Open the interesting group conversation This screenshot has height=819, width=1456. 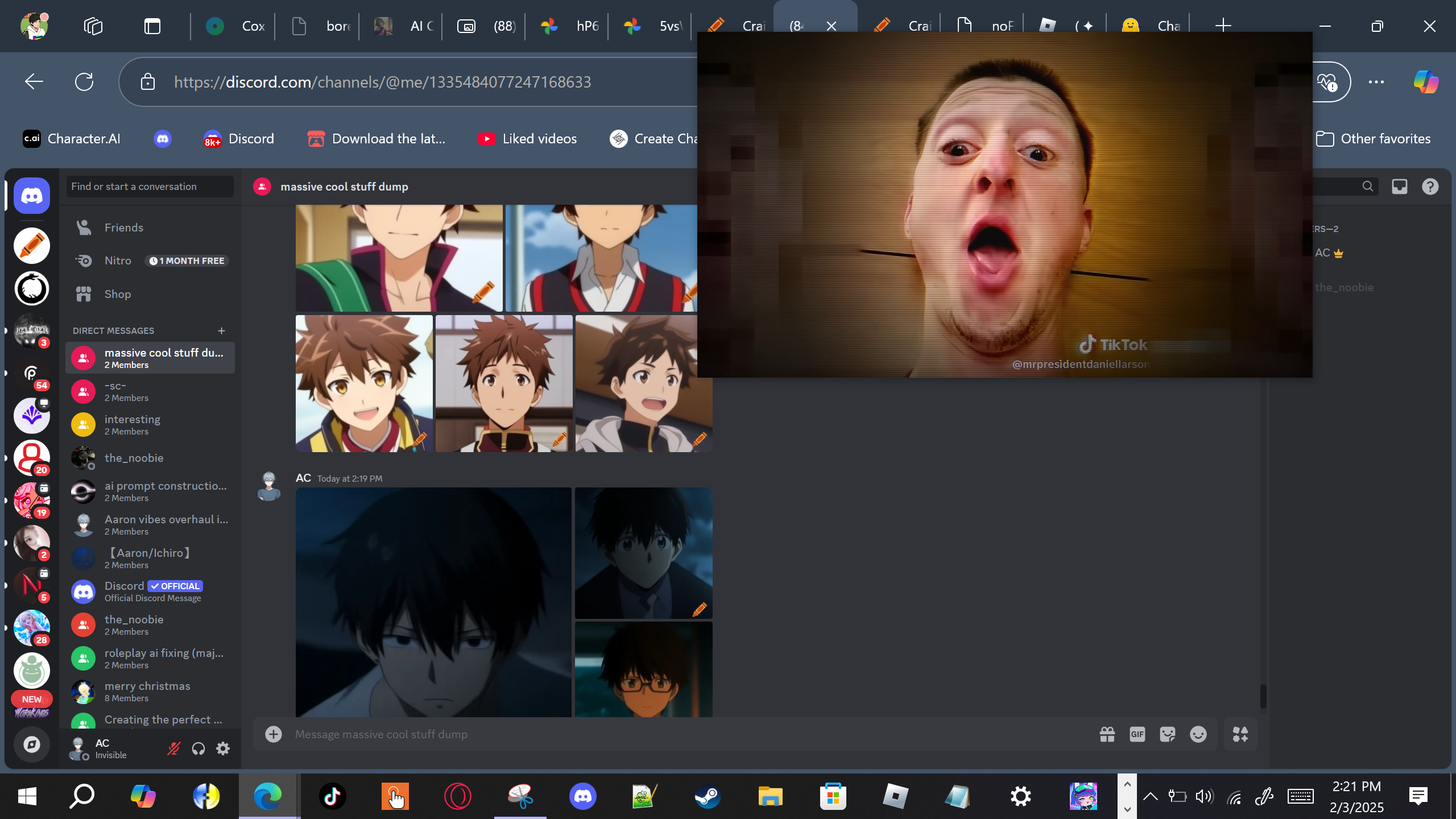pos(150,425)
